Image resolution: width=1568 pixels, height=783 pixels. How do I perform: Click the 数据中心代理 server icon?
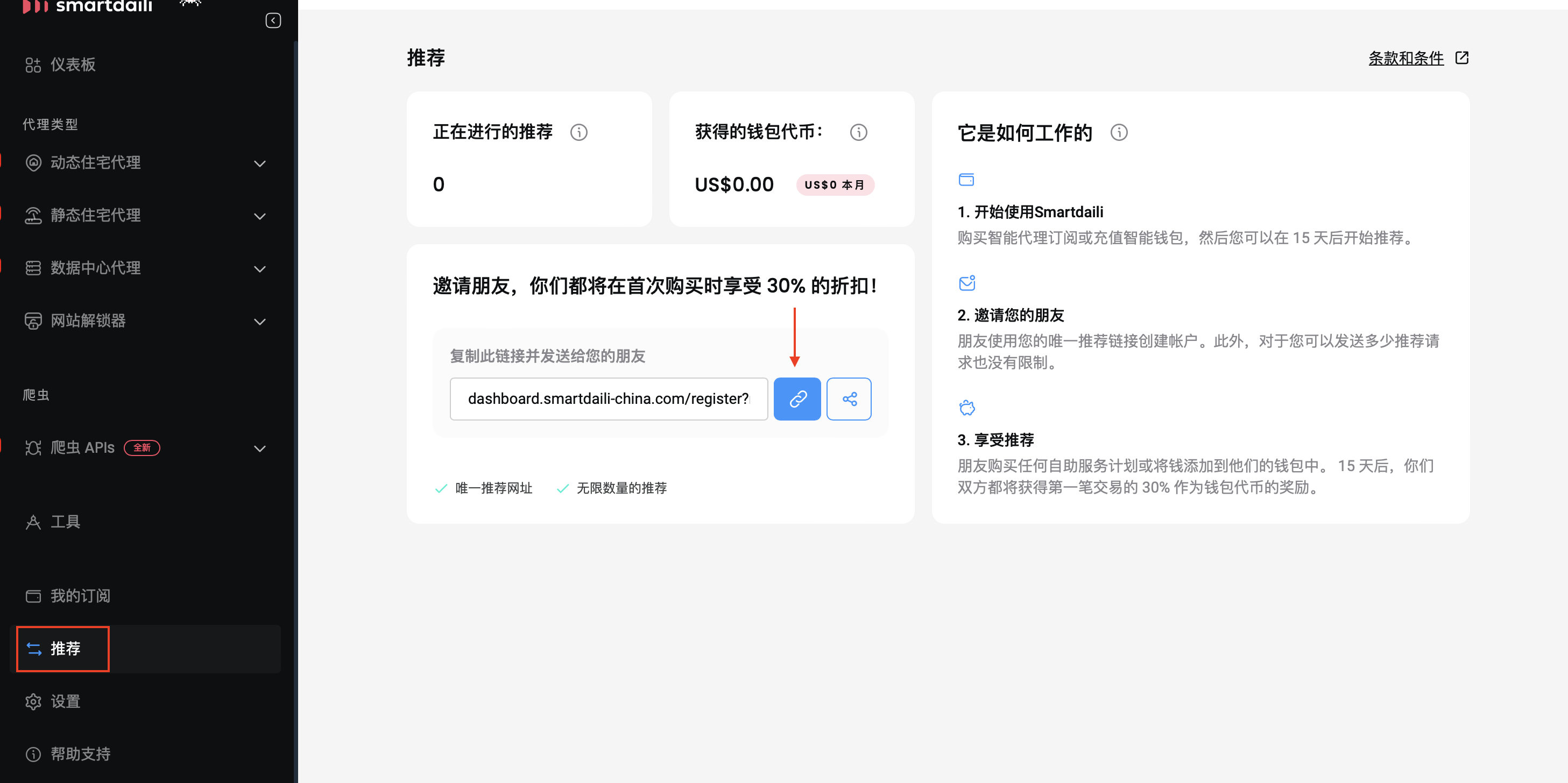click(x=33, y=268)
